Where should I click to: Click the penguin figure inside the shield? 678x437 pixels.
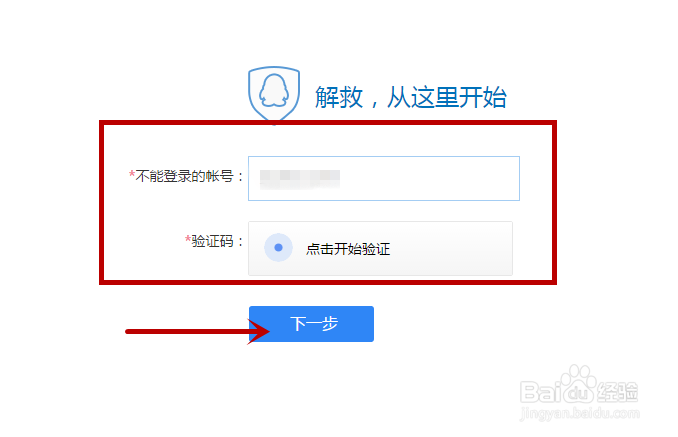point(274,90)
